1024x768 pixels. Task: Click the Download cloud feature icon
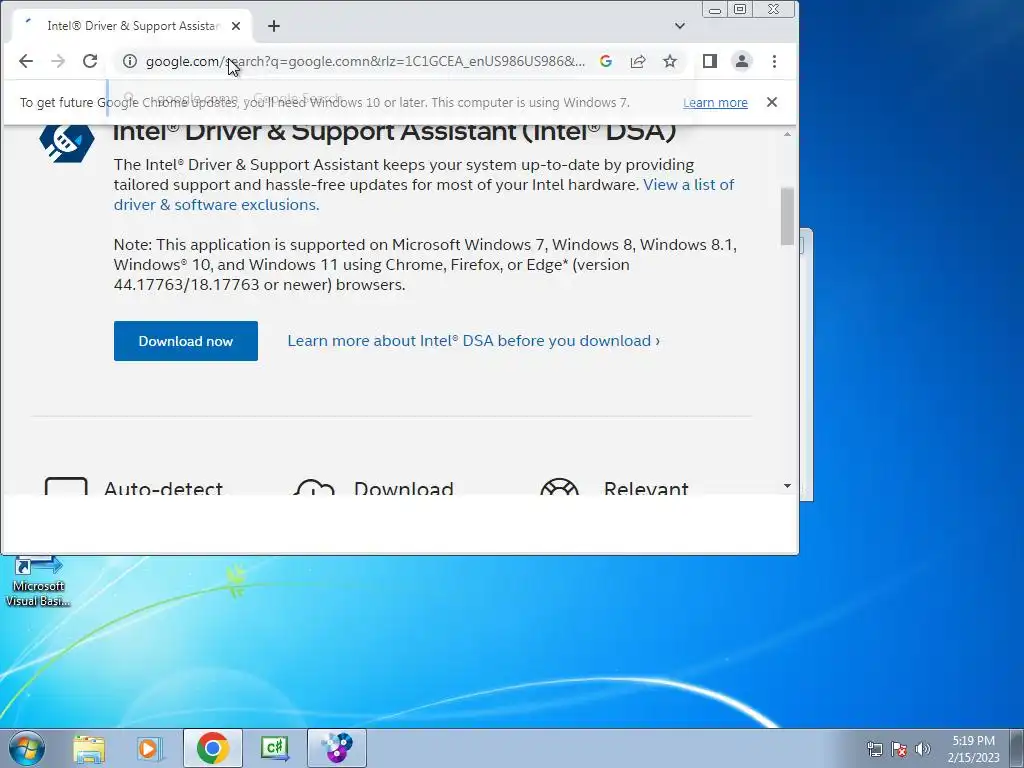(314, 487)
